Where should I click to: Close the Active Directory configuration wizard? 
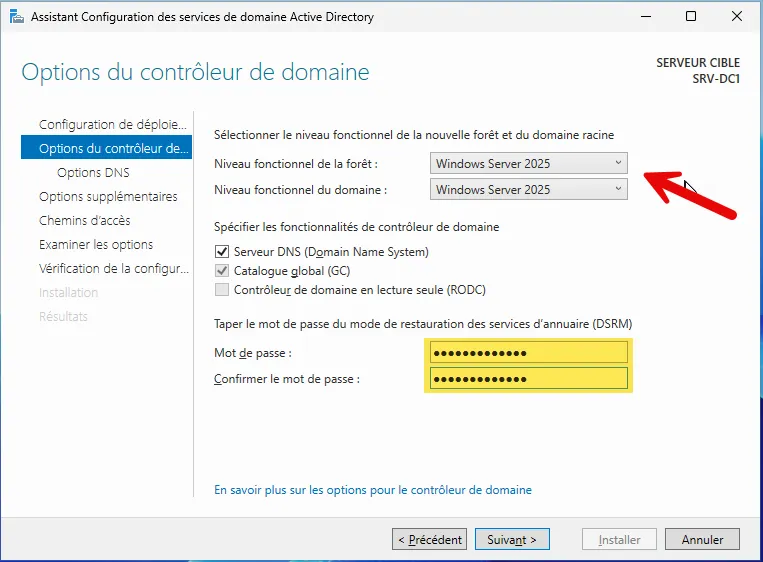click(x=736, y=16)
